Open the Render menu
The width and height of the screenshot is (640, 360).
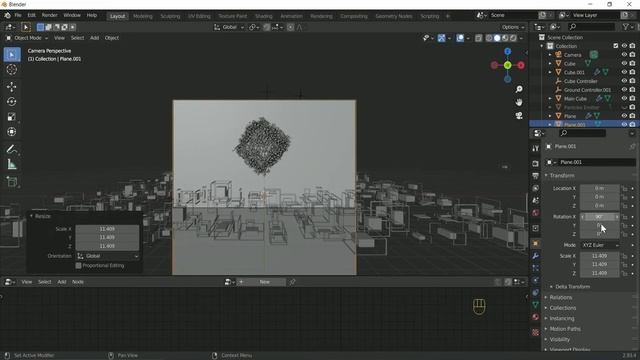coord(50,16)
